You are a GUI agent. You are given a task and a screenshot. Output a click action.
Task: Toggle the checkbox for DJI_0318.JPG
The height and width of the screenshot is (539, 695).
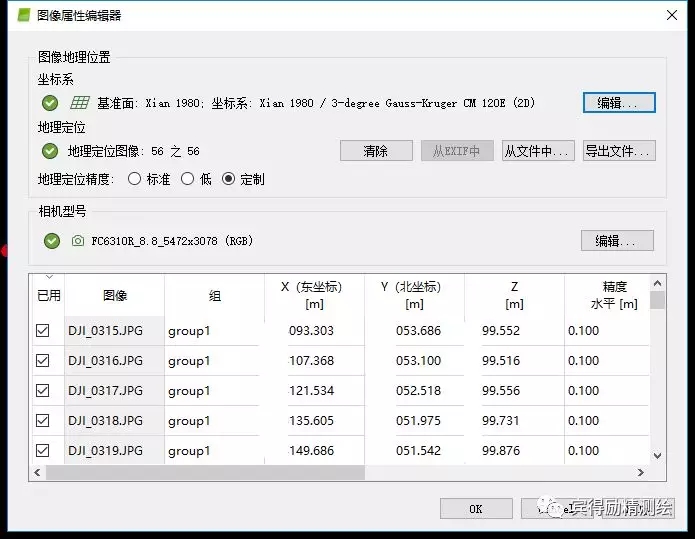43,421
